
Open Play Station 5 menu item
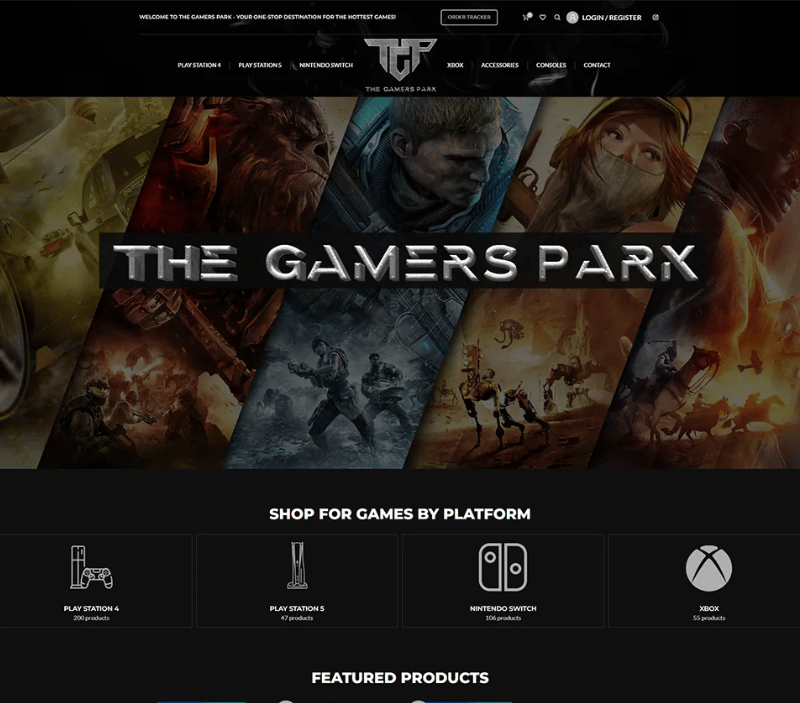(x=260, y=65)
